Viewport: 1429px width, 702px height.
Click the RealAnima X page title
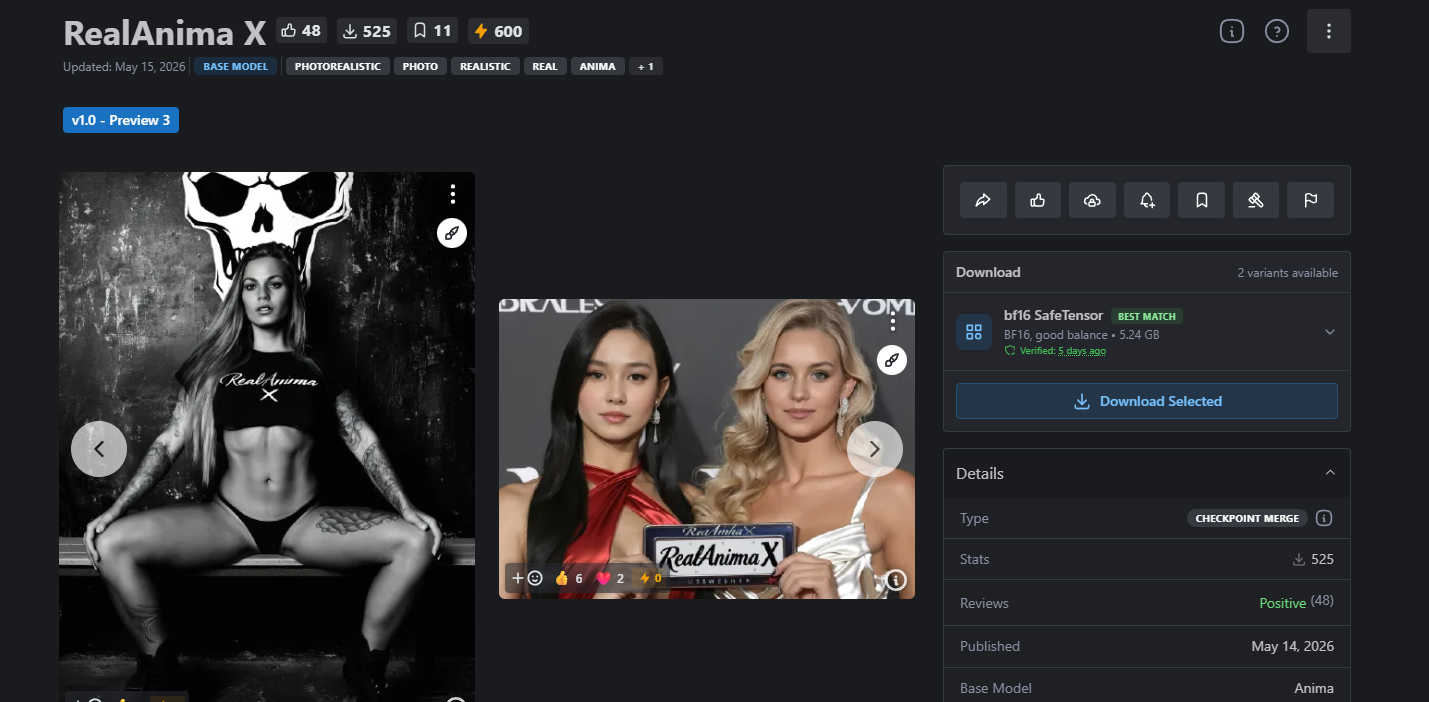165,33
